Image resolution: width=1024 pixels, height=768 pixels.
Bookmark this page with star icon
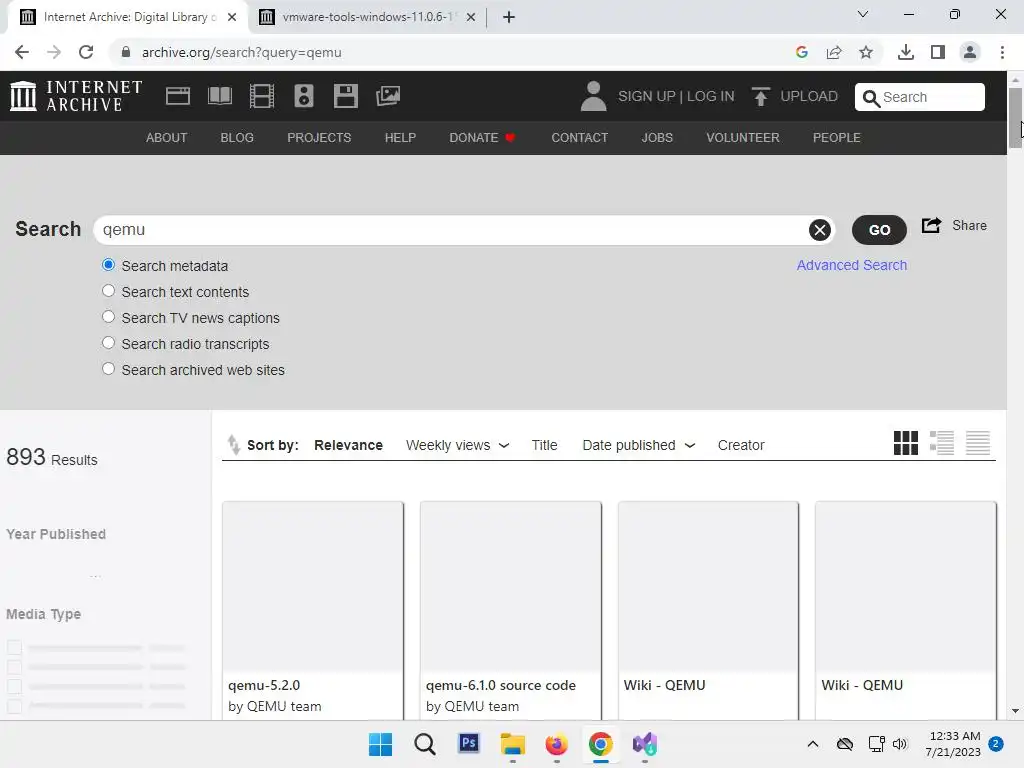coord(866,52)
